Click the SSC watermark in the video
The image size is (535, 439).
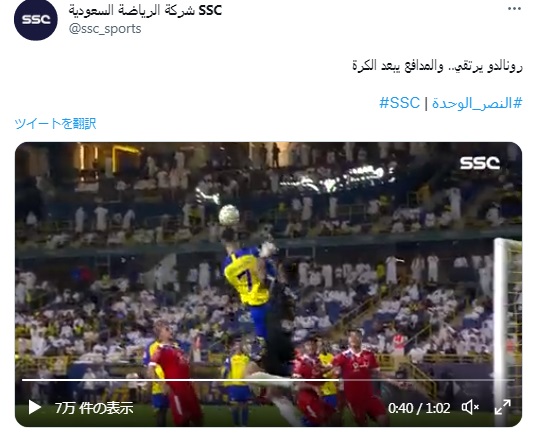click(479, 163)
